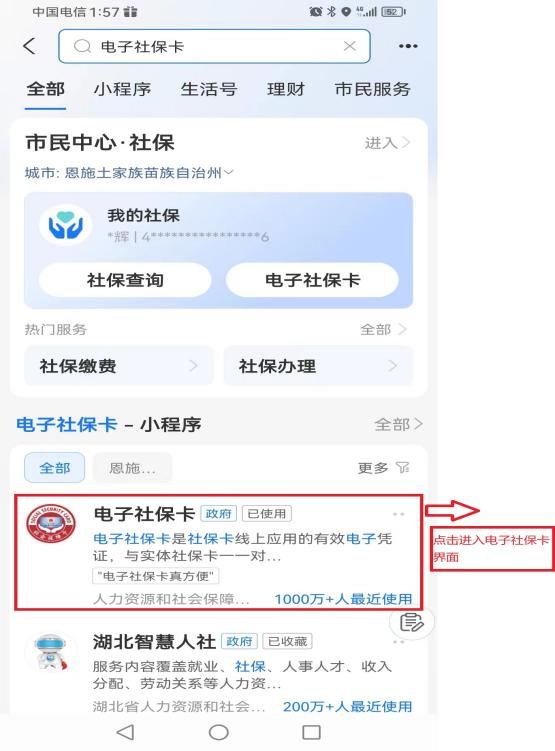The width and height of the screenshot is (555, 751).
Task: Expand the city selector 恩施土家族苗族自治州
Action: [129, 172]
